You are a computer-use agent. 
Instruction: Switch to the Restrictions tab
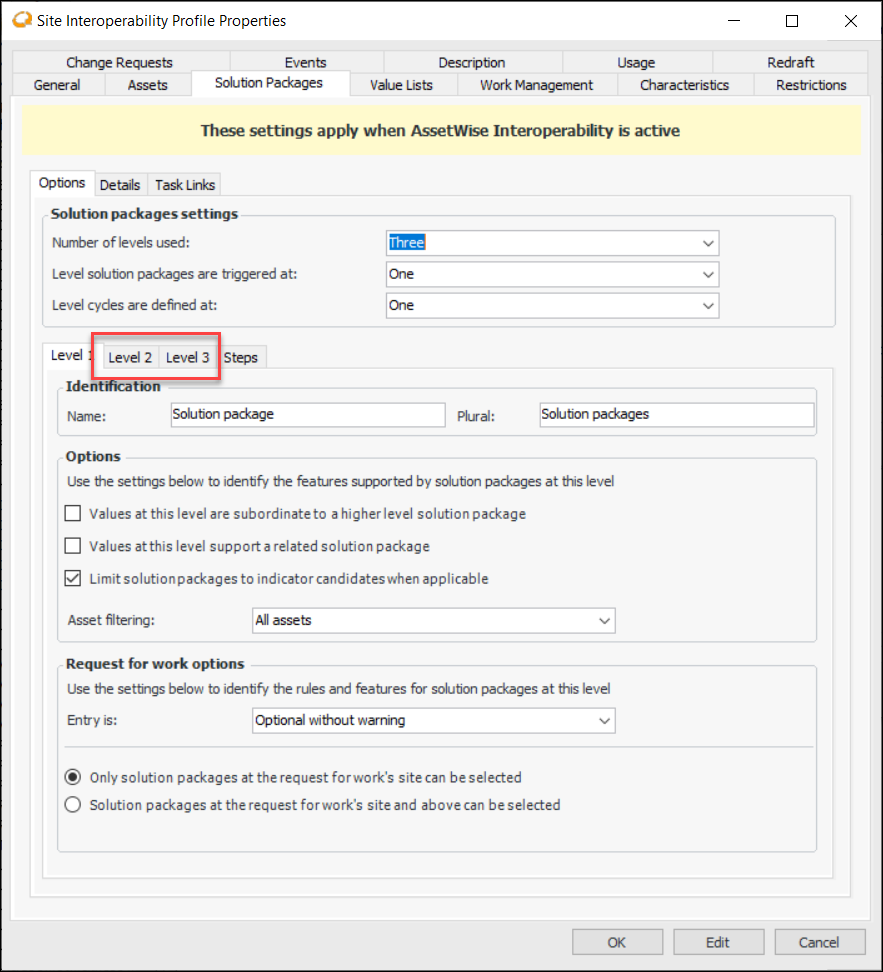(x=811, y=85)
